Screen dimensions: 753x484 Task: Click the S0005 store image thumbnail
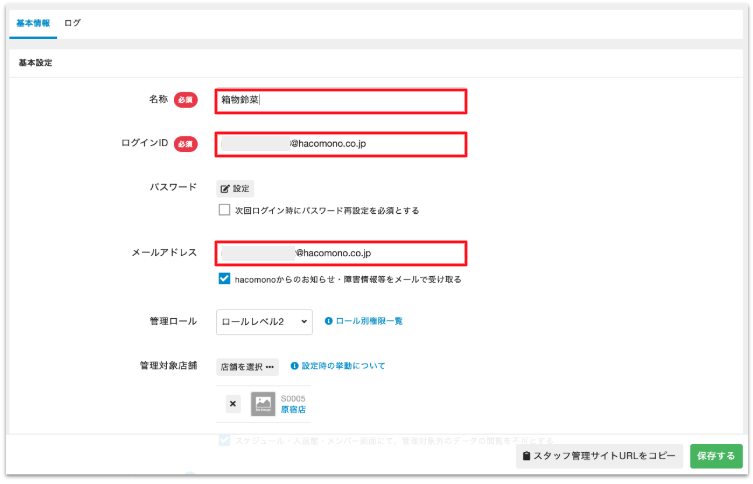[263, 404]
